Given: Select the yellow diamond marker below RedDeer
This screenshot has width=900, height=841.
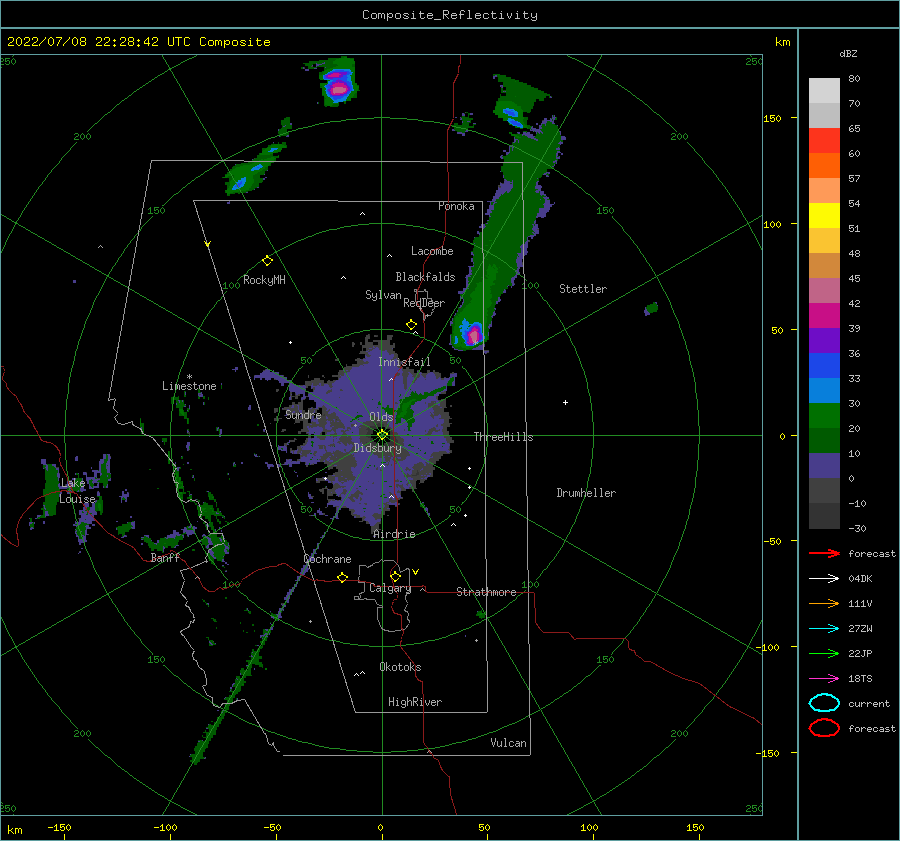Looking at the screenshot, I should click(412, 325).
